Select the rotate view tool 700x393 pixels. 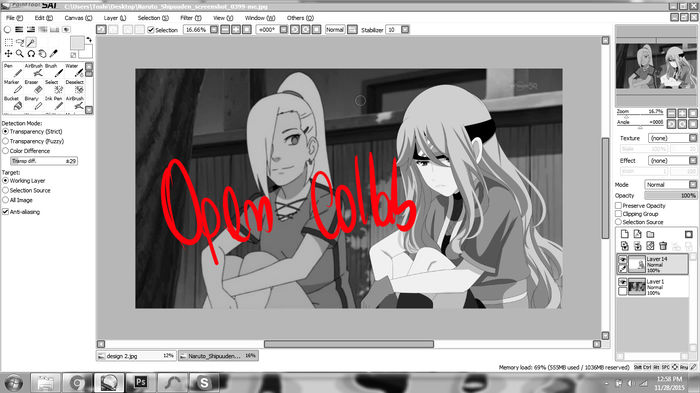pos(31,54)
